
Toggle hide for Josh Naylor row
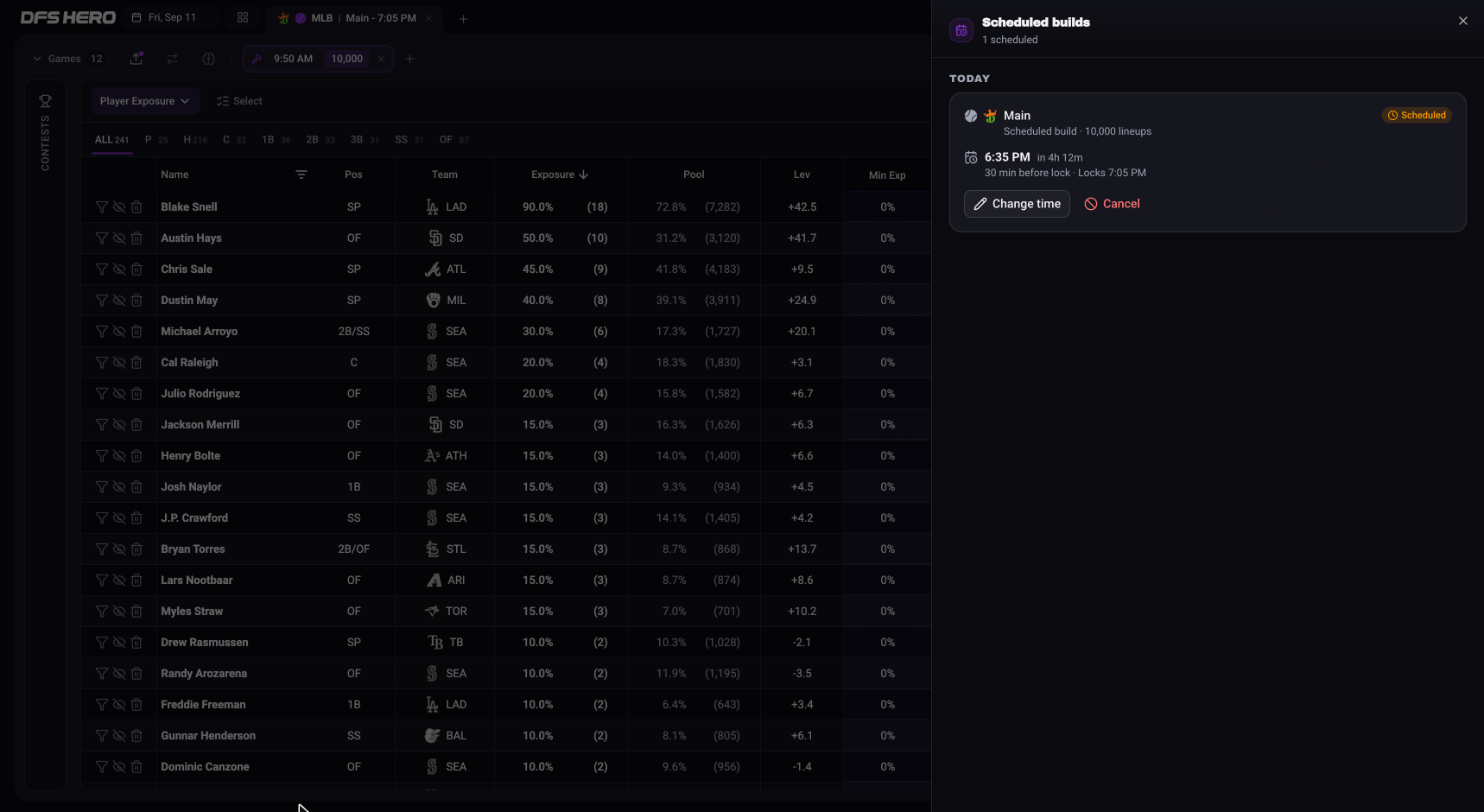pos(119,486)
